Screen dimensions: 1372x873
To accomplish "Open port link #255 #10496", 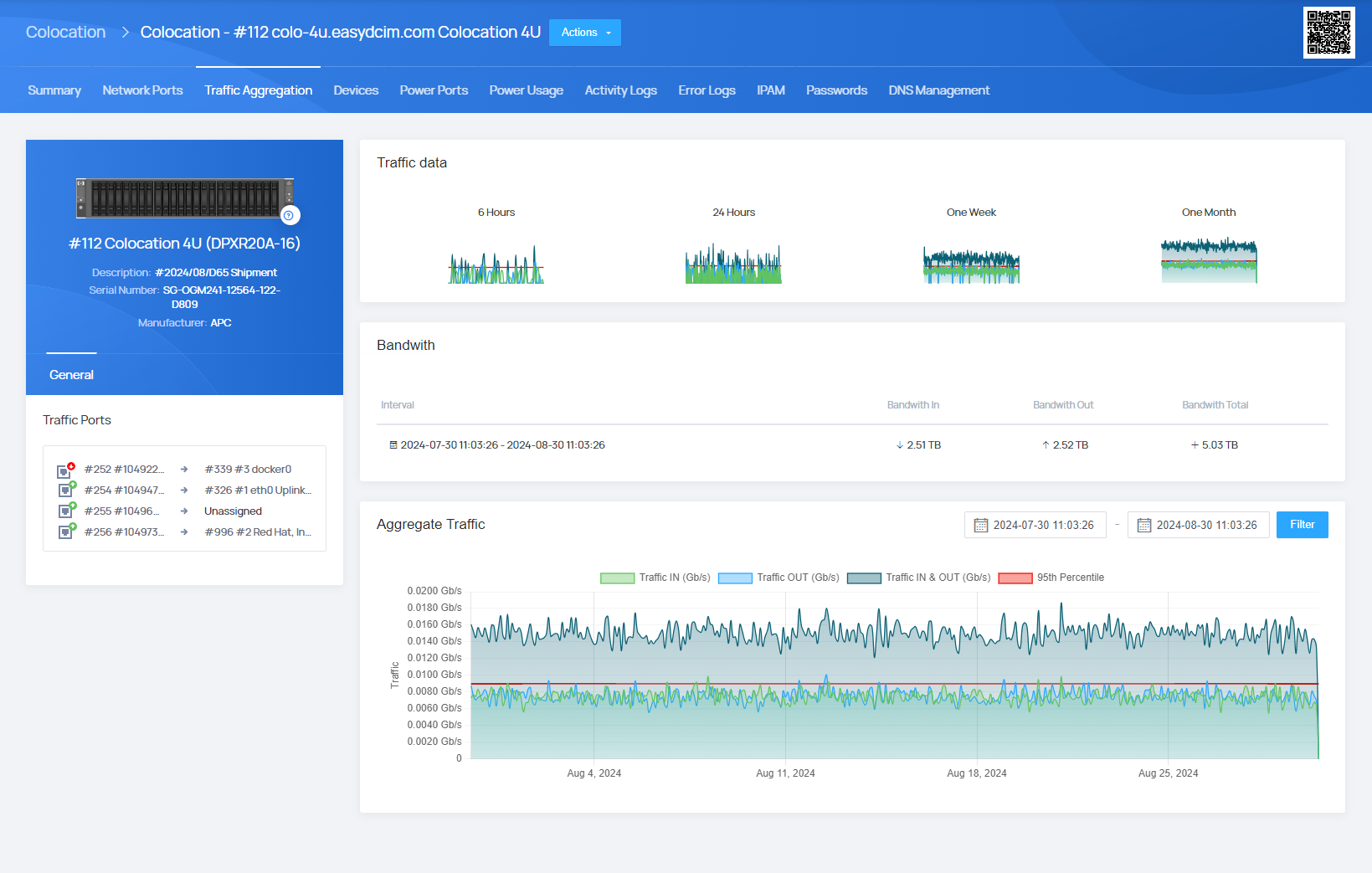I will (x=121, y=511).
